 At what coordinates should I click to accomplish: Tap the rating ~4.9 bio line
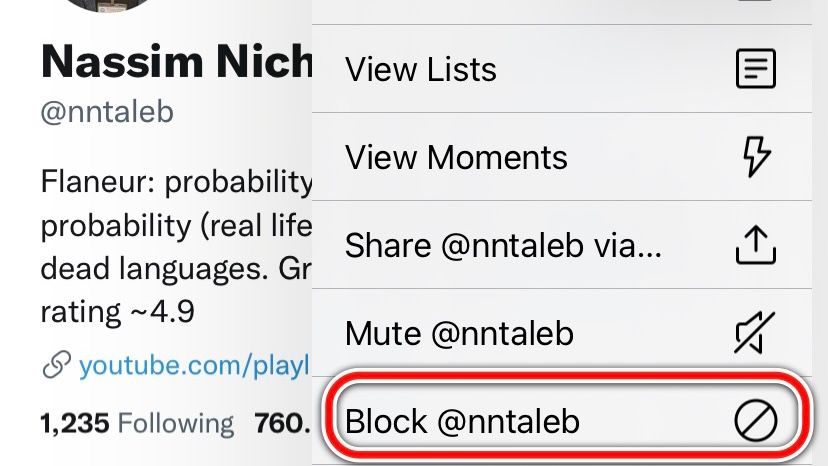point(117,313)
